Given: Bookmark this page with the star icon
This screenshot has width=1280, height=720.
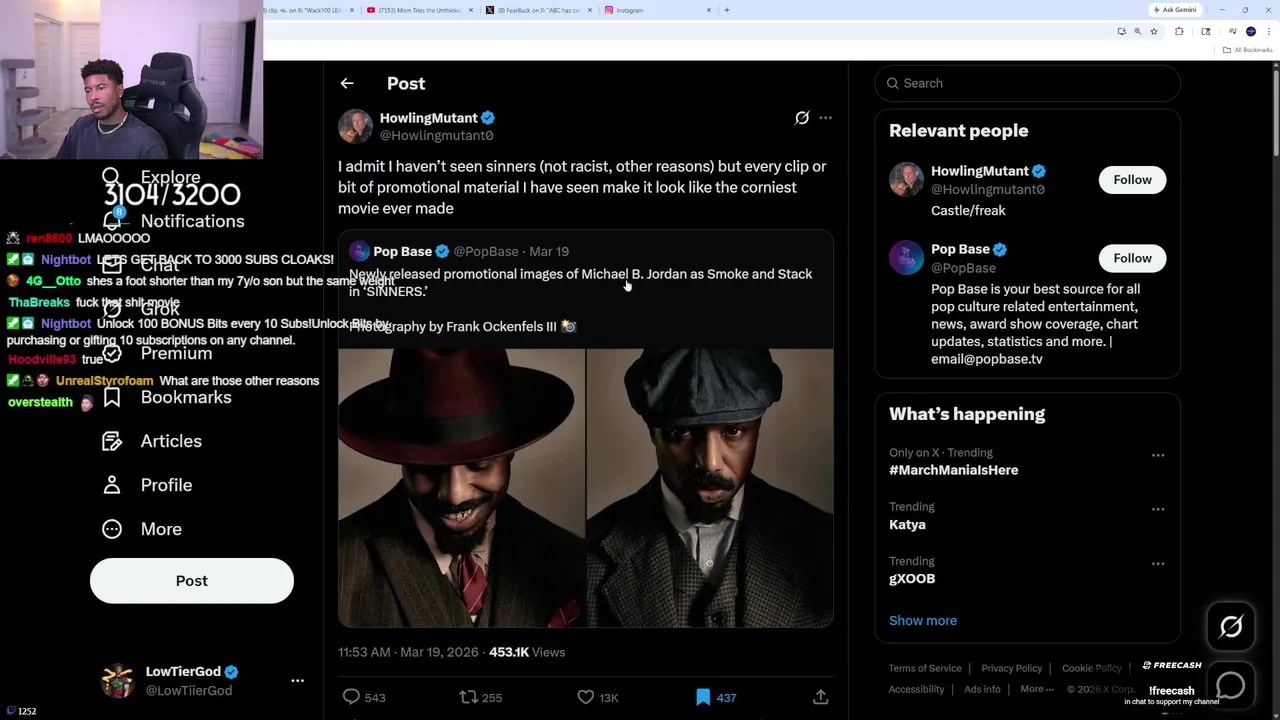Looking at the screenshot, I should tap(1154, 32).
